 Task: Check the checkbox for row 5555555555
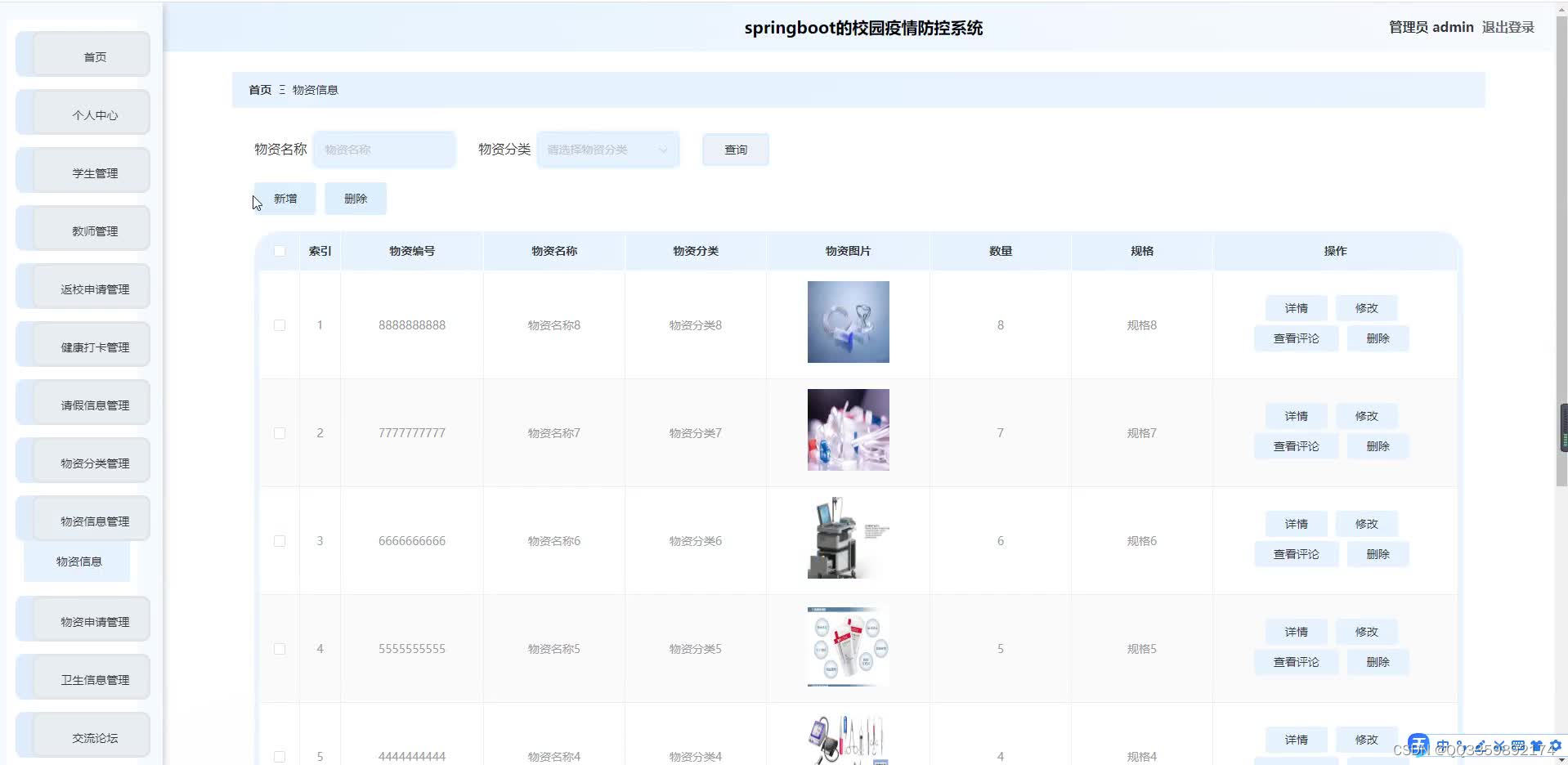[280, 649]
